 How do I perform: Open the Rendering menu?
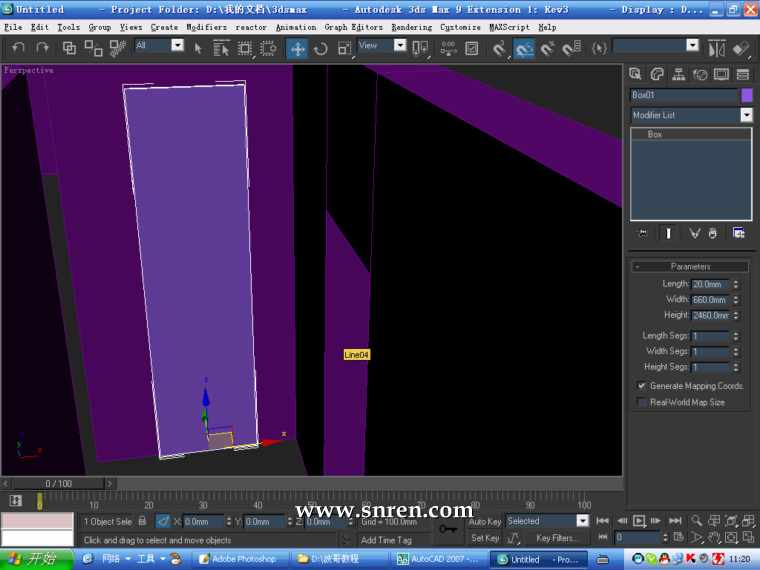pyautogui.click(x=411, y=27)
